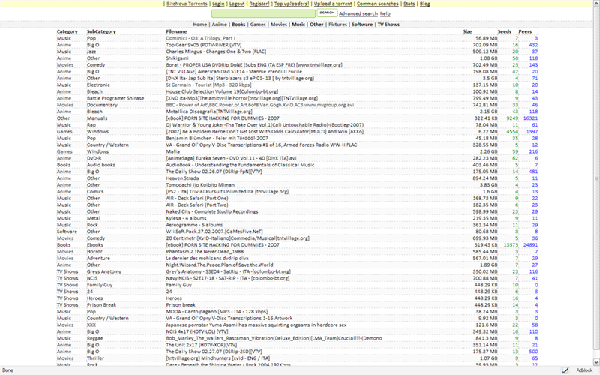Image resolution: width=600 pixels, height=375 pixels.
Task: Open the 'Mafia' Windows game torrent
Action: pyautogui.click(x=173, y=152)
